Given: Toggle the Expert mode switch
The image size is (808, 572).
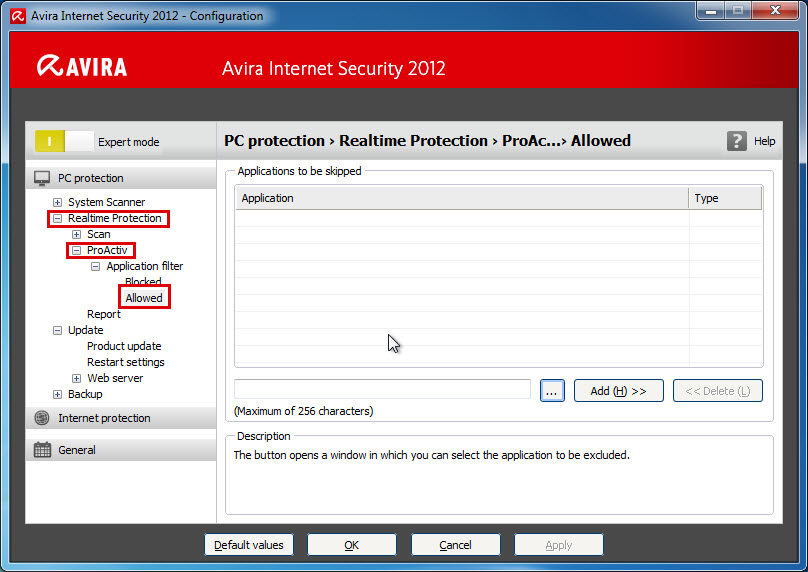Looking at the screenshot, I should click(x=64, y=141).
